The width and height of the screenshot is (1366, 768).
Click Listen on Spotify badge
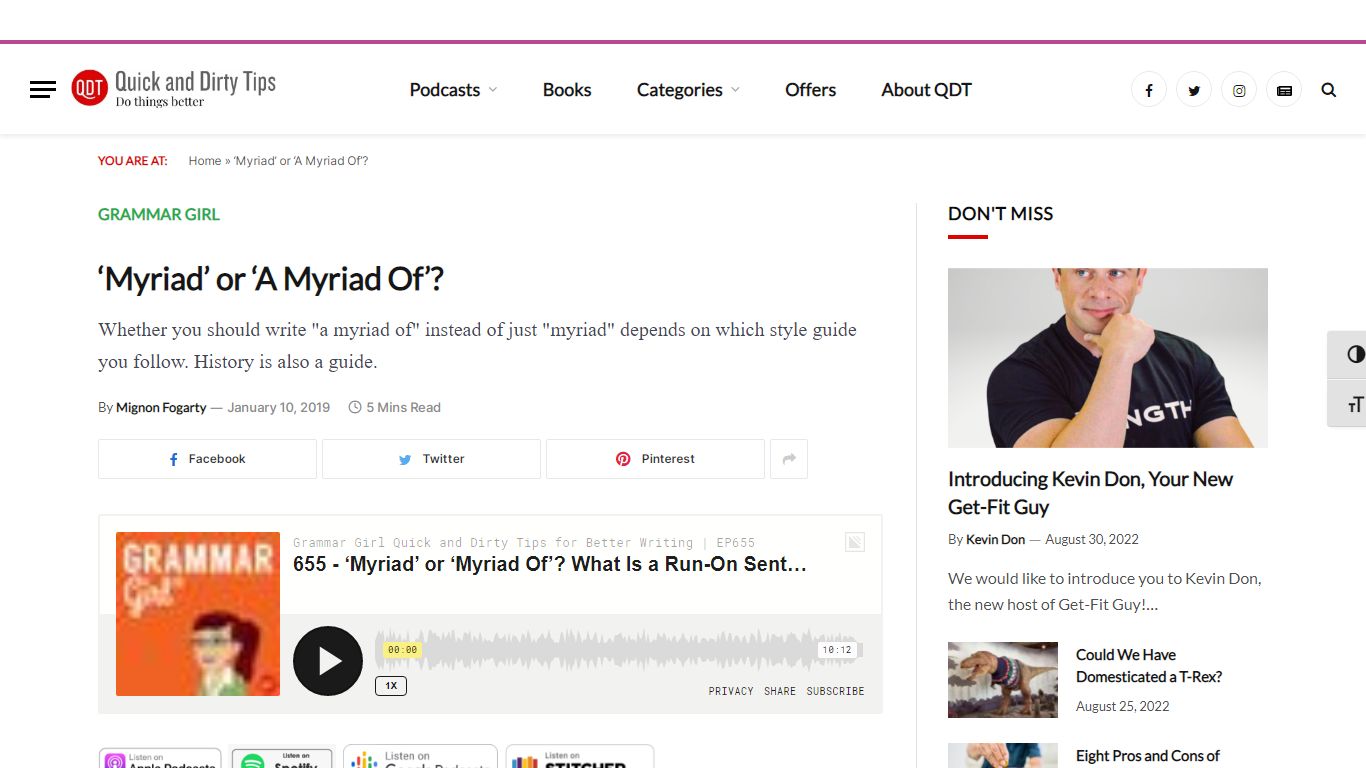click(x=282, y=758)
